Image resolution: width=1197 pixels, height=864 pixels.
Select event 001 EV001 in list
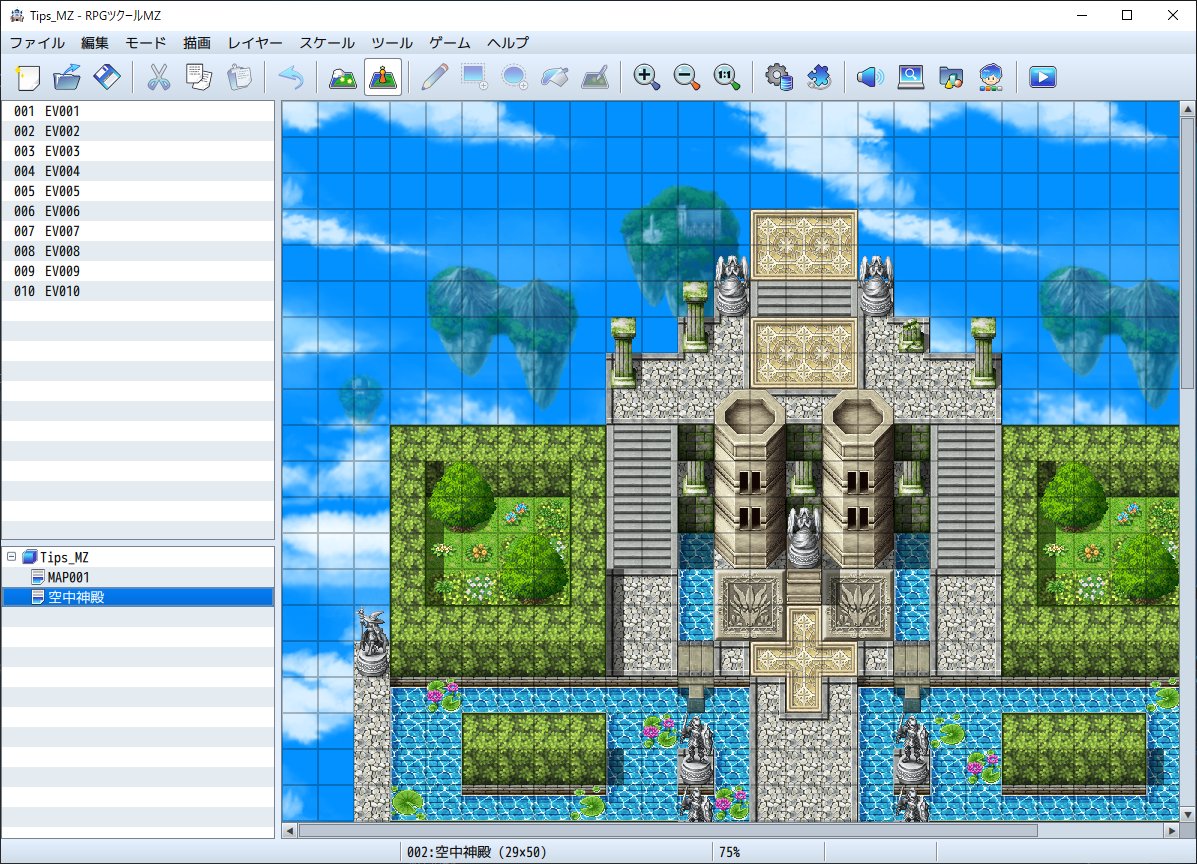pos(137,111)
